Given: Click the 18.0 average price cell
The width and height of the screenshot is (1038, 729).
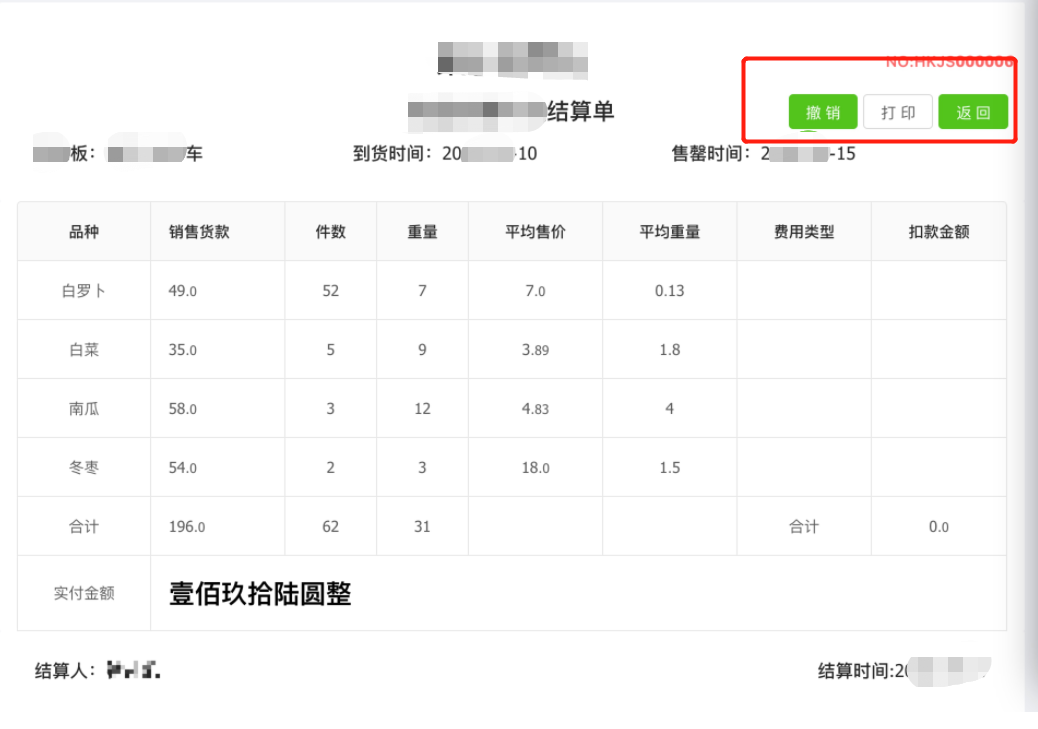Looking at the screenshot, I should 536,467.
